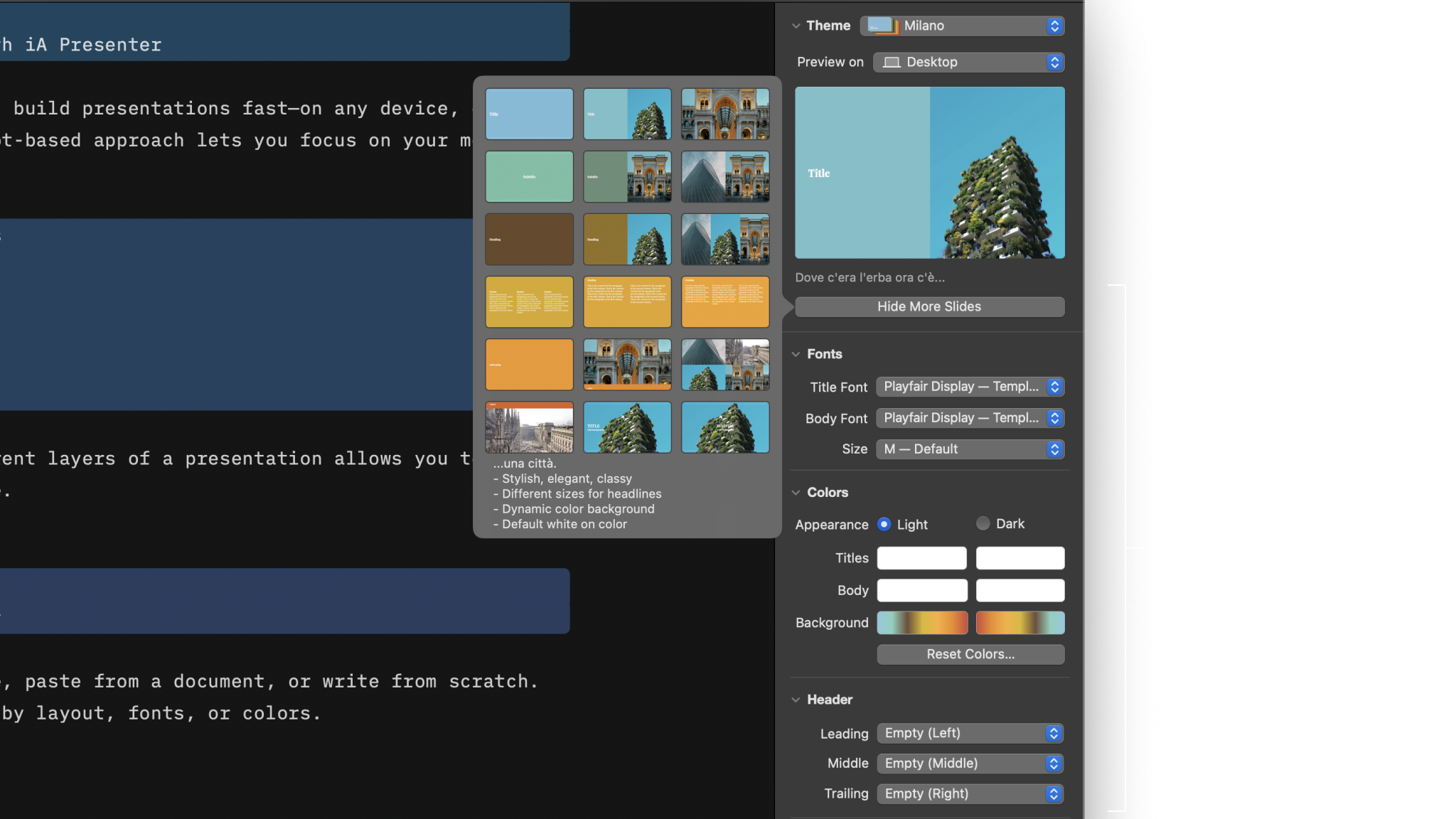This screenshot has width=1456, height=819.
Task: Select the brown Heading slide thumbnail
Action: [529, 239]
